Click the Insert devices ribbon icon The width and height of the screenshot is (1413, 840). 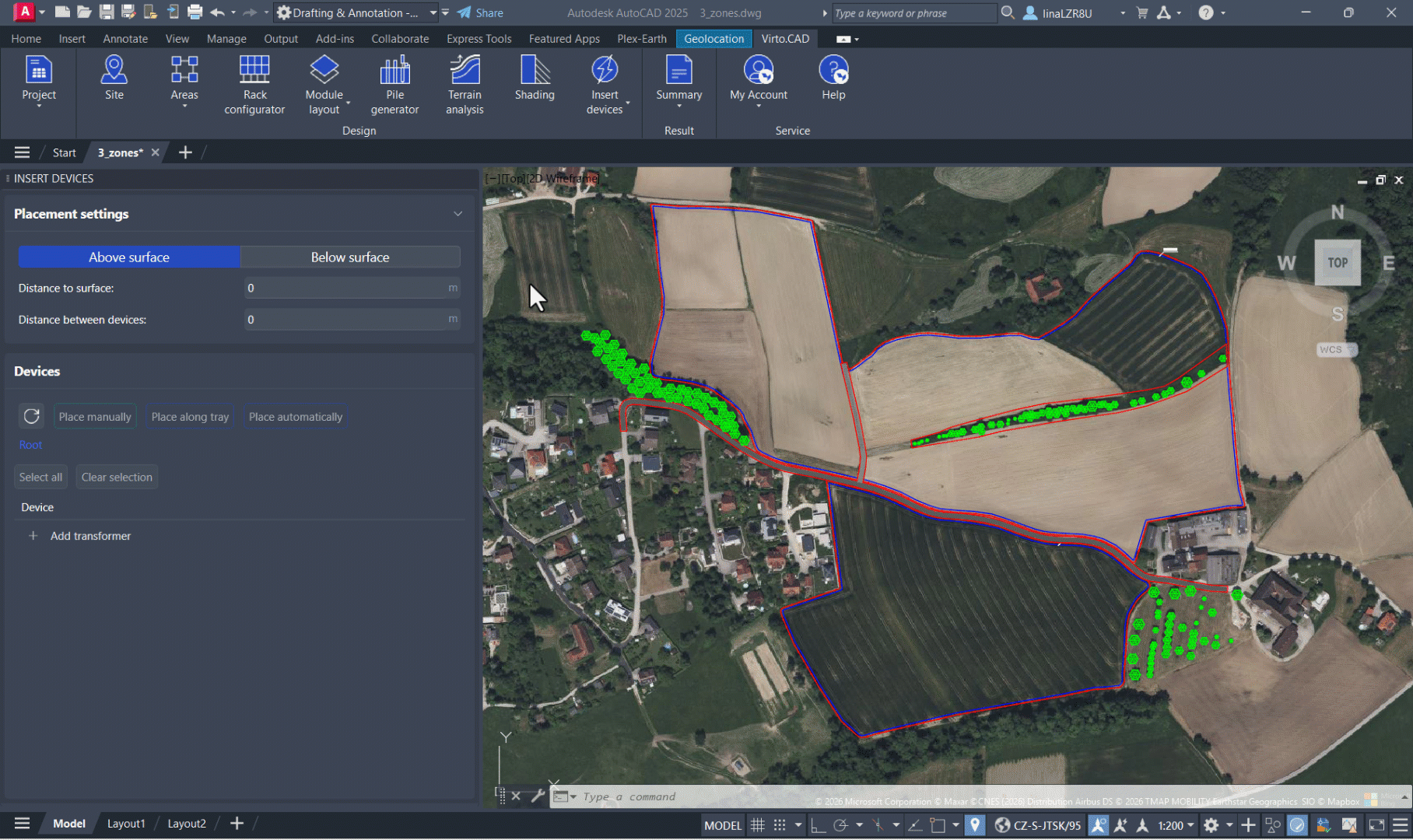605,70
